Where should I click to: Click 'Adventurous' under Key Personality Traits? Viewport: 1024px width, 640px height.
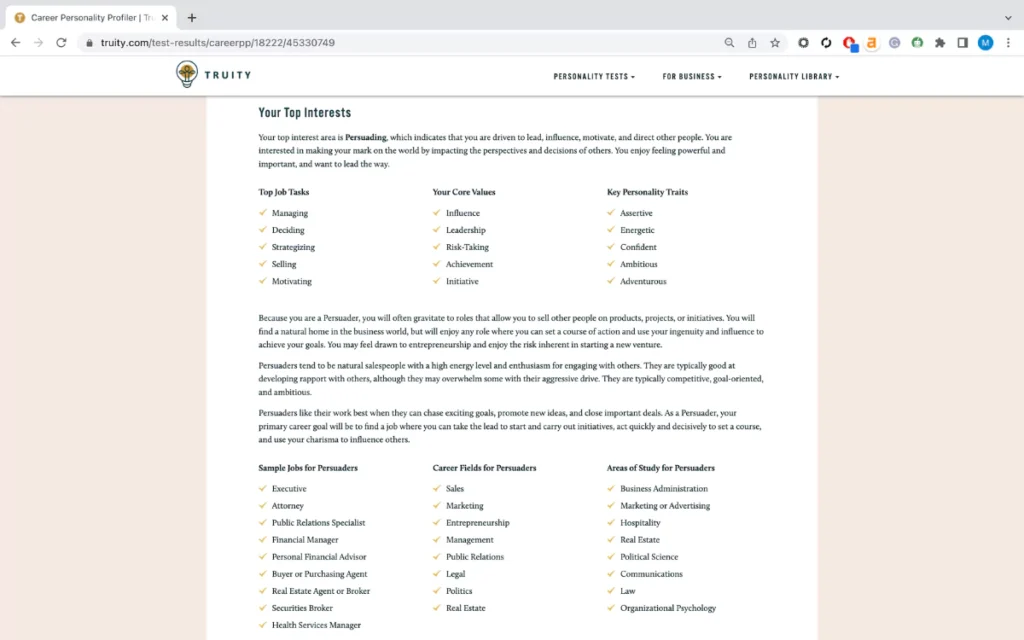[643, 281]
